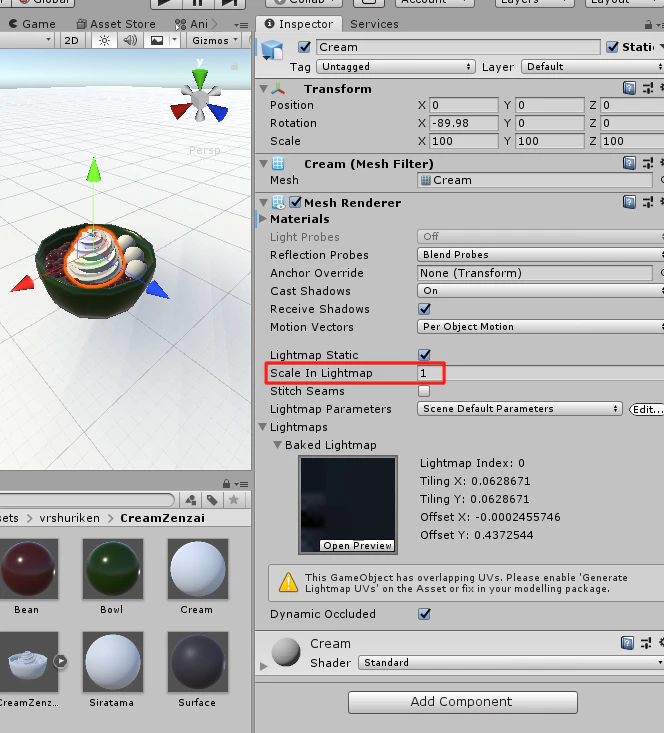The height and width of the screenshot is (733, 664).
Task: Open the Cast Shadows dropdown
Action: tap(541, 291)
